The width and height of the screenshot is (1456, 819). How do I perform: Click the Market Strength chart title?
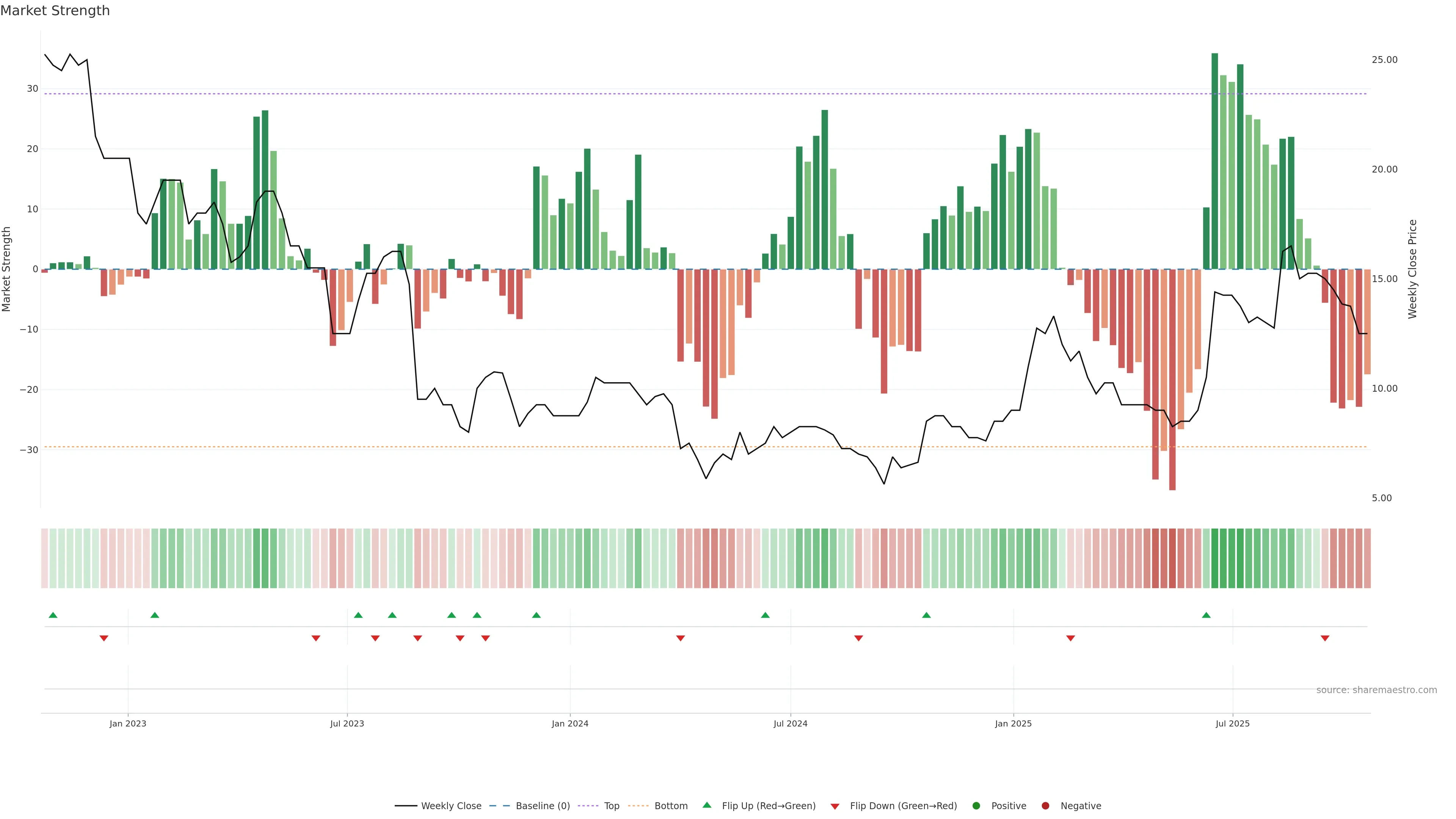point(55,11)
